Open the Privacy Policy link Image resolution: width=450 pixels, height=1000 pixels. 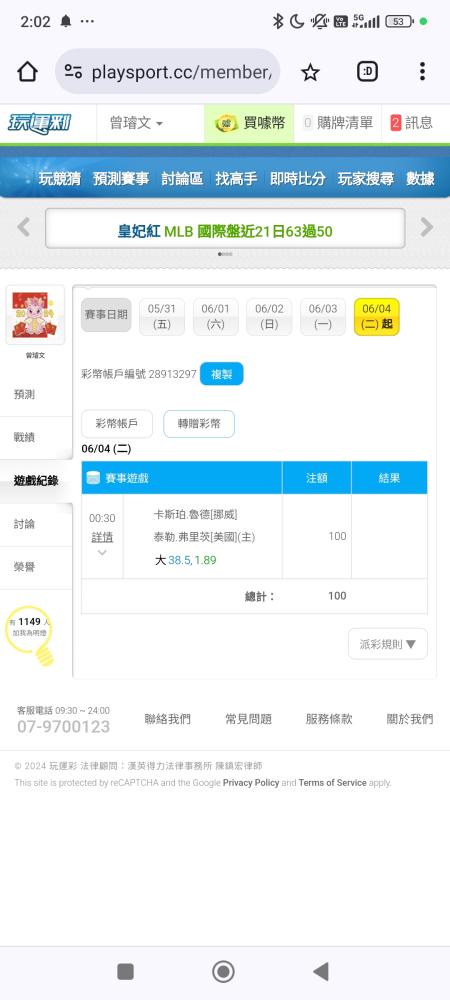click(x=251, y=783)
